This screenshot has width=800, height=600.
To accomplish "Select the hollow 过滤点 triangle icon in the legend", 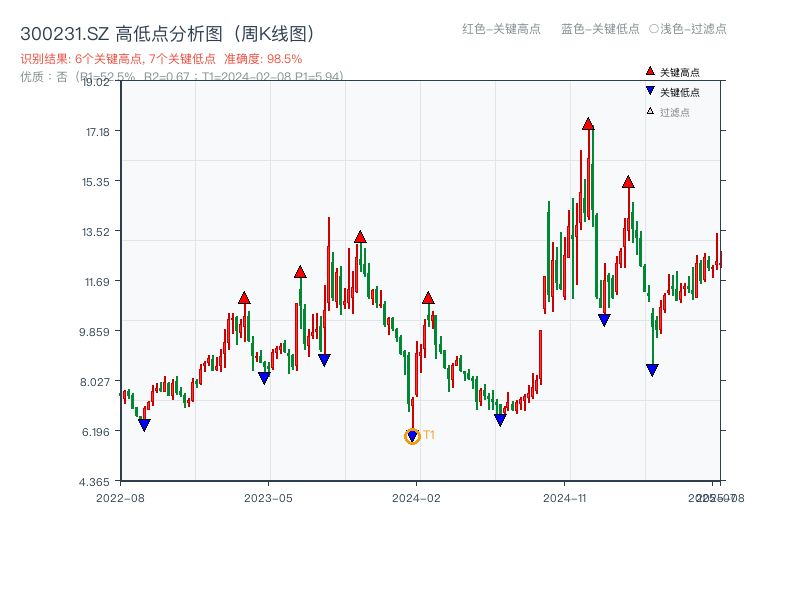I will tap(648, 110).
